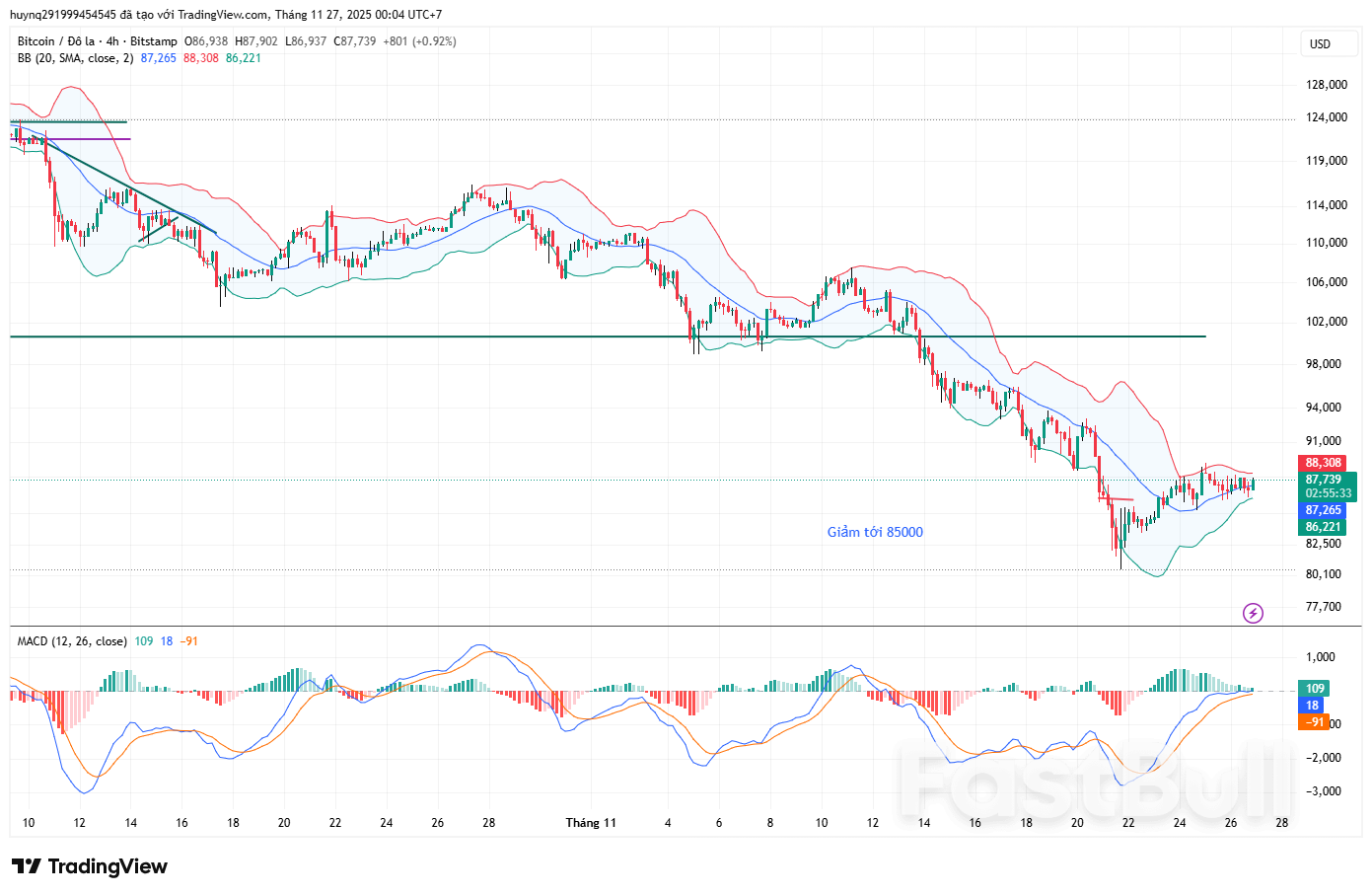Screen dimensions: 1372x896
Task: Click the current price 87,739 countdown tag
Action: click(x=1328, y=486)
